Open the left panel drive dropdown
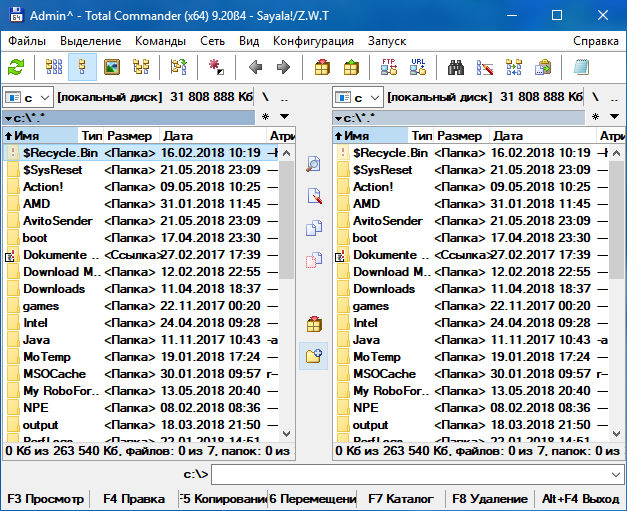The height and width of the screenshot is (511, 627). coord(28,98)
